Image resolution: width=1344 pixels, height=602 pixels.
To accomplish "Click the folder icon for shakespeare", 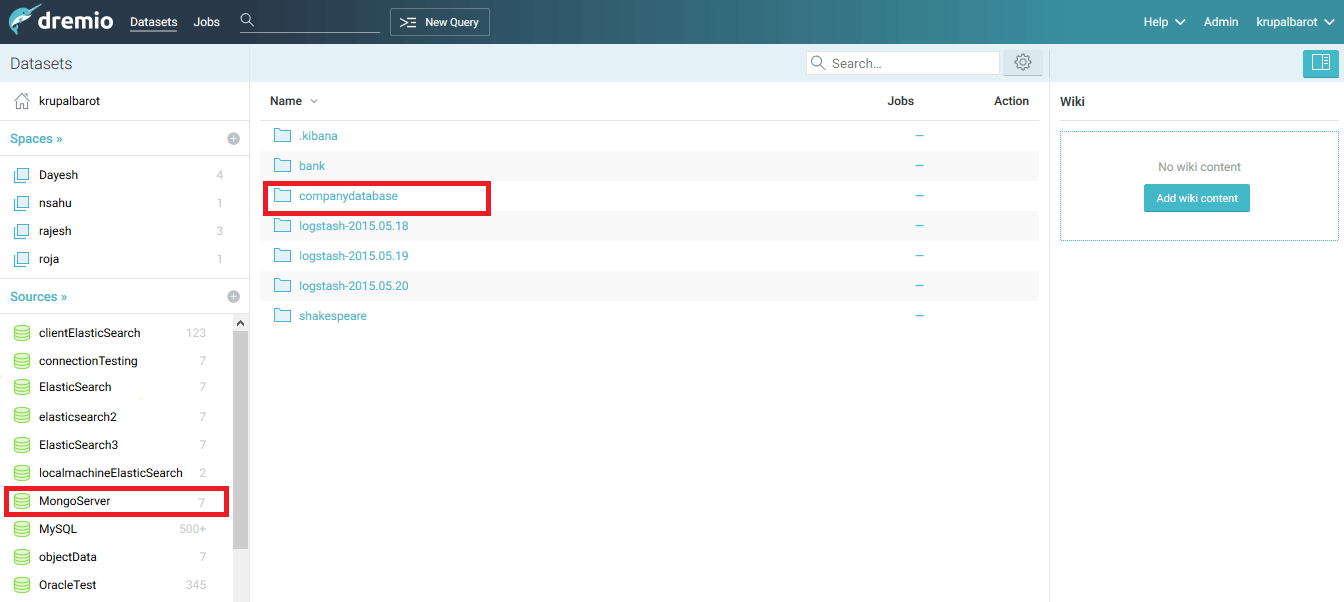I will 282,316.
